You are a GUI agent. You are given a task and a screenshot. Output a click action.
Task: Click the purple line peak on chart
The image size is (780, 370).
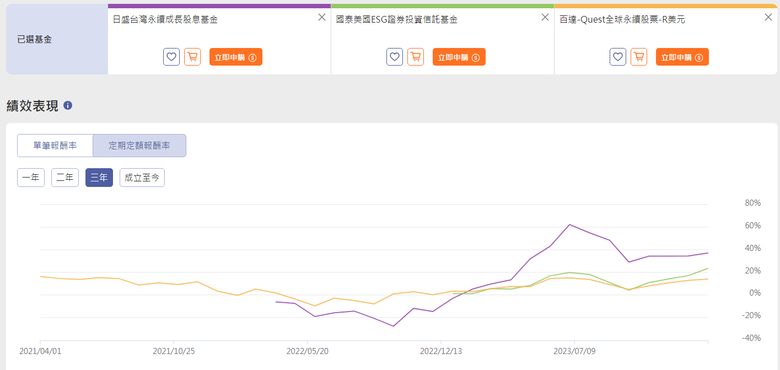tap(570, 225)
